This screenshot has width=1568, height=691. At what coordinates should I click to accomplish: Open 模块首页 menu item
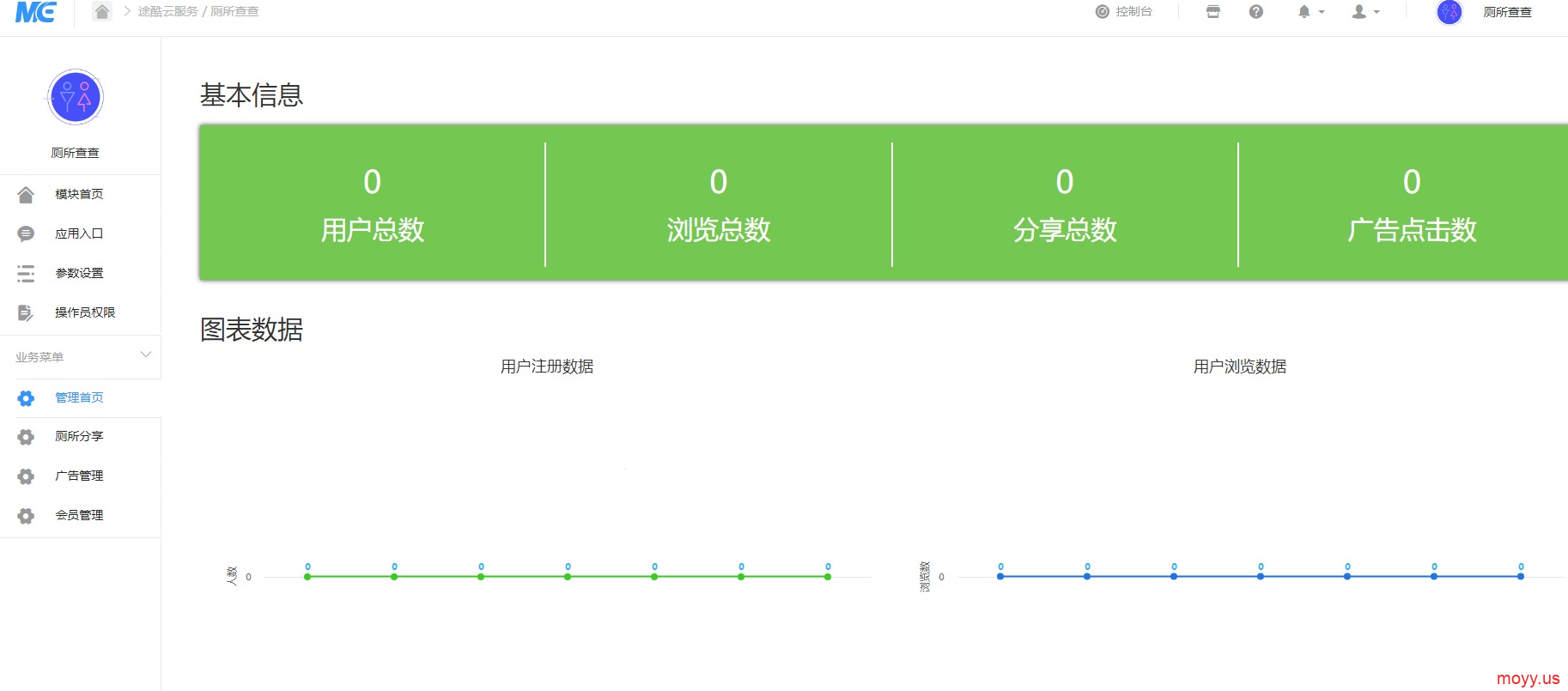81,194
